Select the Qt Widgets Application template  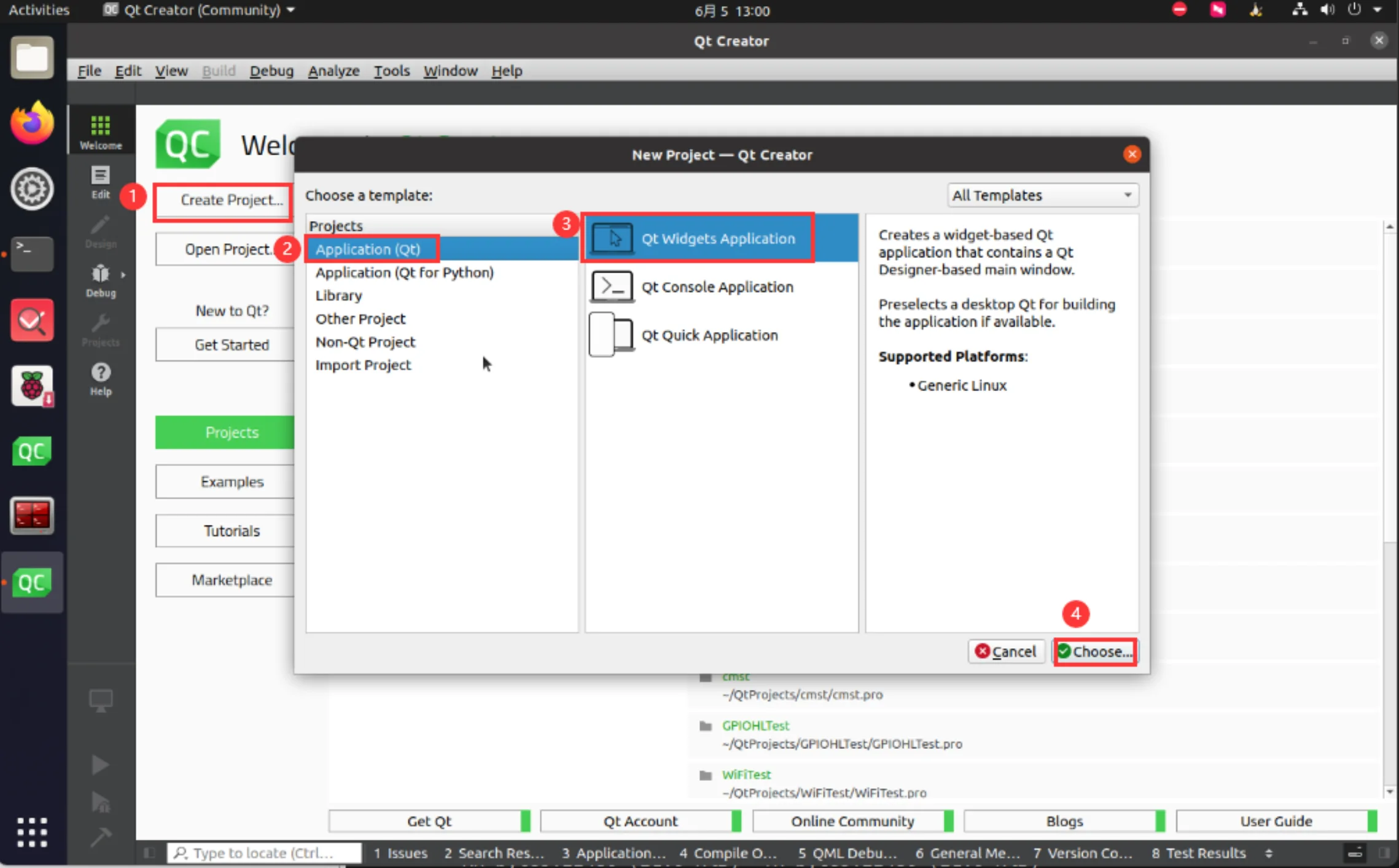[721, 238]
